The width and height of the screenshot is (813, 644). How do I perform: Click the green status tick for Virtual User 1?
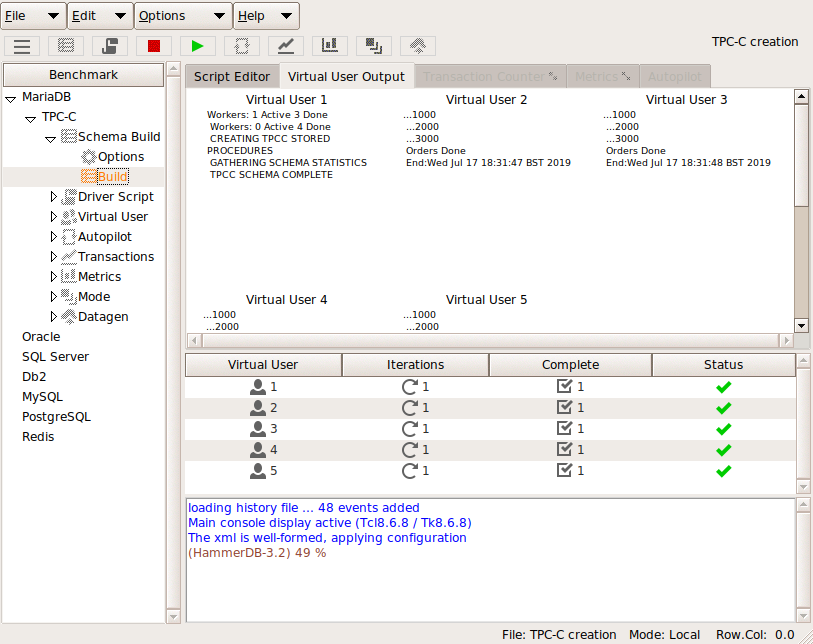click(x=723, y=387)
